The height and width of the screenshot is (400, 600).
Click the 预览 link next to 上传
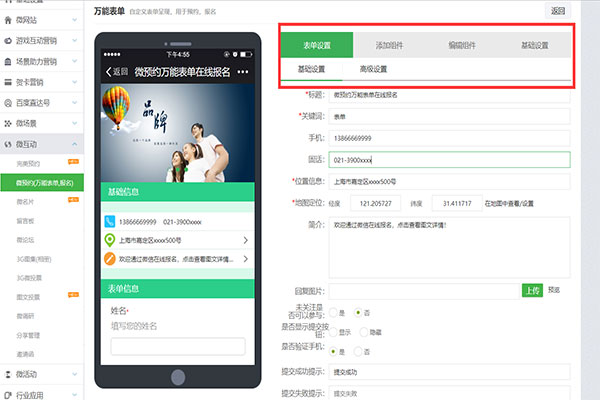tap(554, 290)
